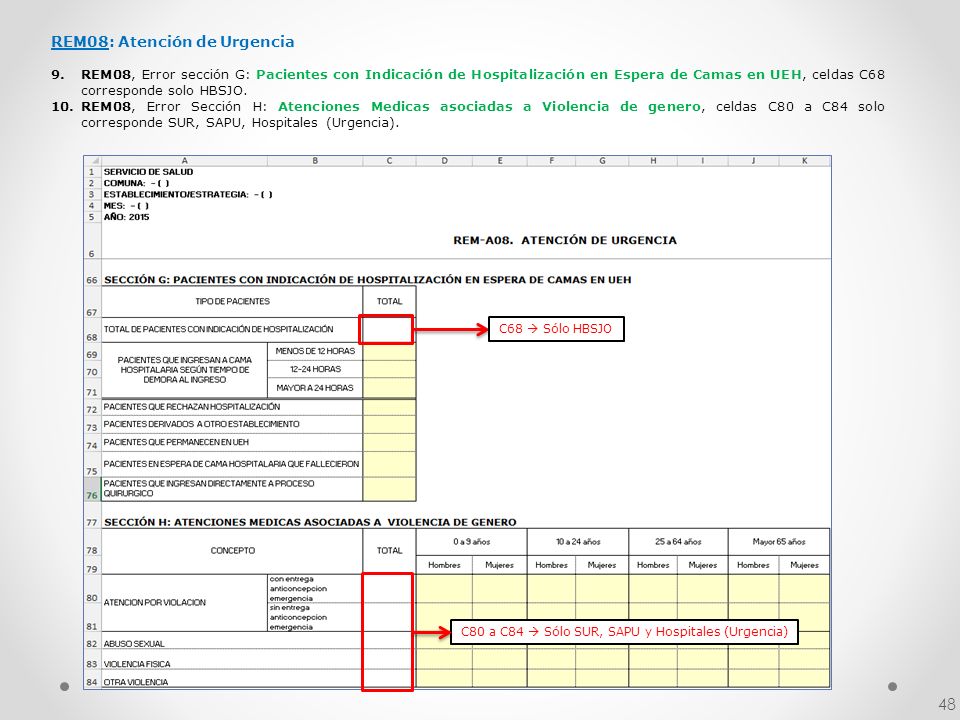Click the '12-24 HORAS' cell

pos(315,369)
